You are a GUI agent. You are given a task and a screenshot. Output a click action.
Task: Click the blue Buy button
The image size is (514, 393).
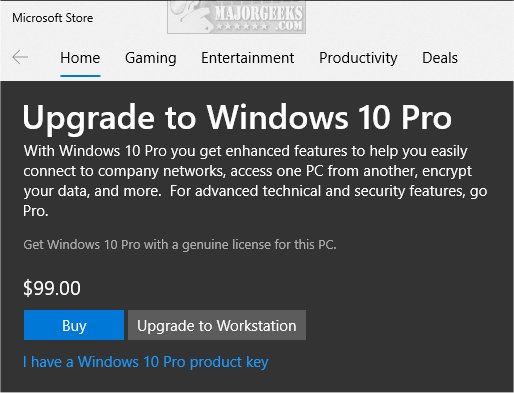click(74, 325)
